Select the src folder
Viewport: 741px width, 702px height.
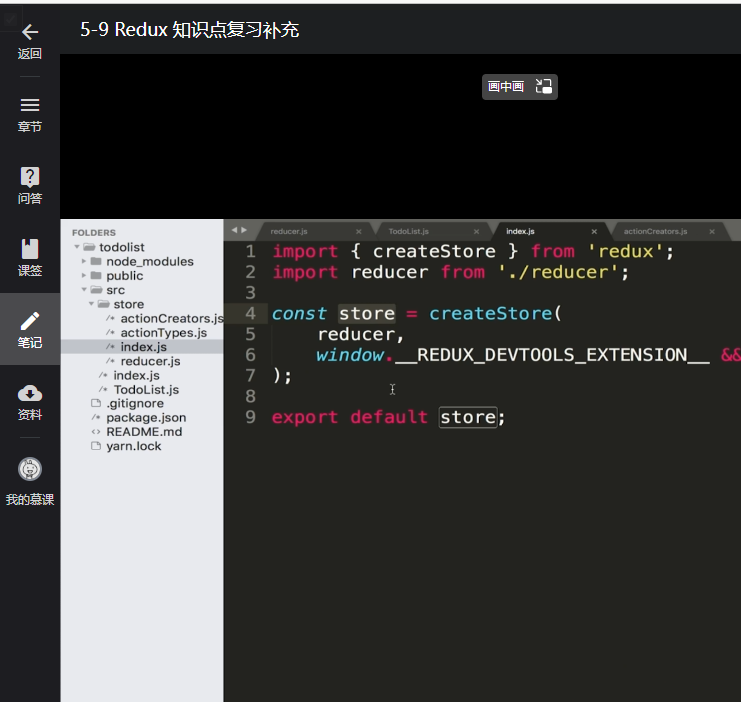tap(115, 290)
